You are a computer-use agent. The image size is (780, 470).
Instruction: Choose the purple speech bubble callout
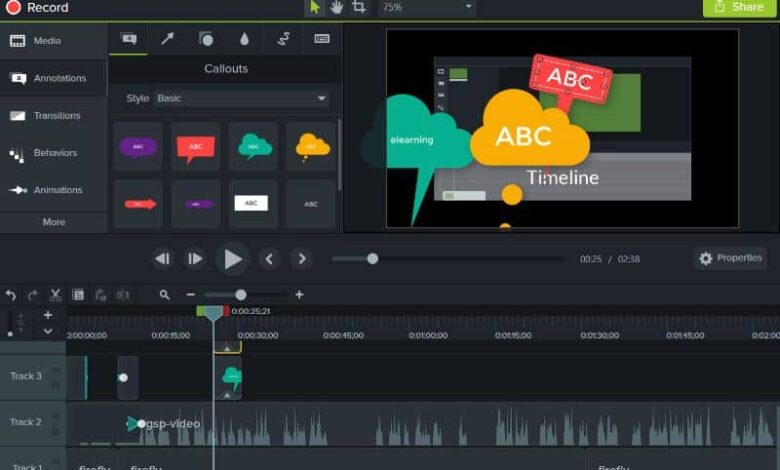[x=138, y=147]
